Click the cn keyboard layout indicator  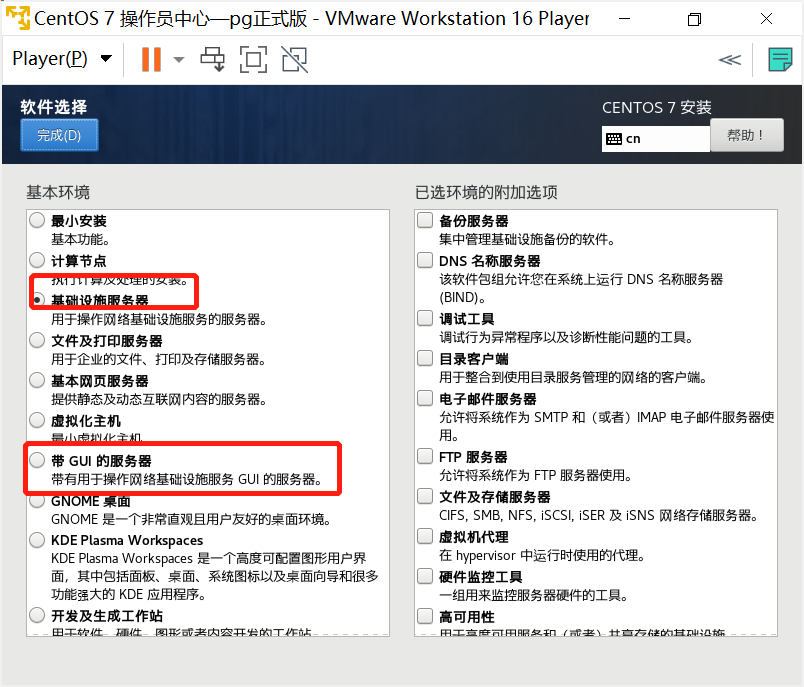click(x=655, y=138)
